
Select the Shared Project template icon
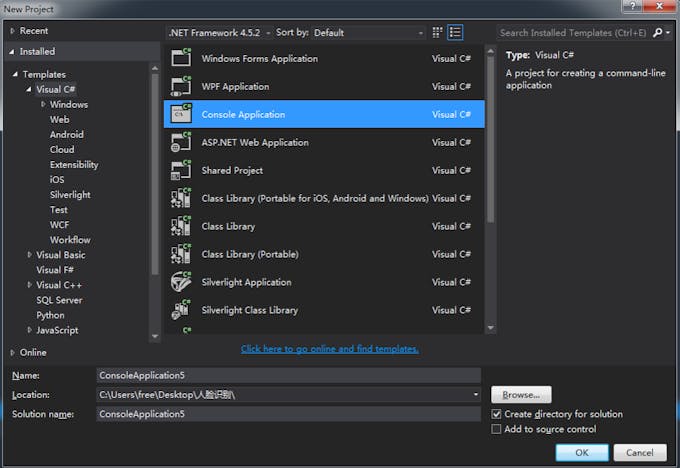181,170
